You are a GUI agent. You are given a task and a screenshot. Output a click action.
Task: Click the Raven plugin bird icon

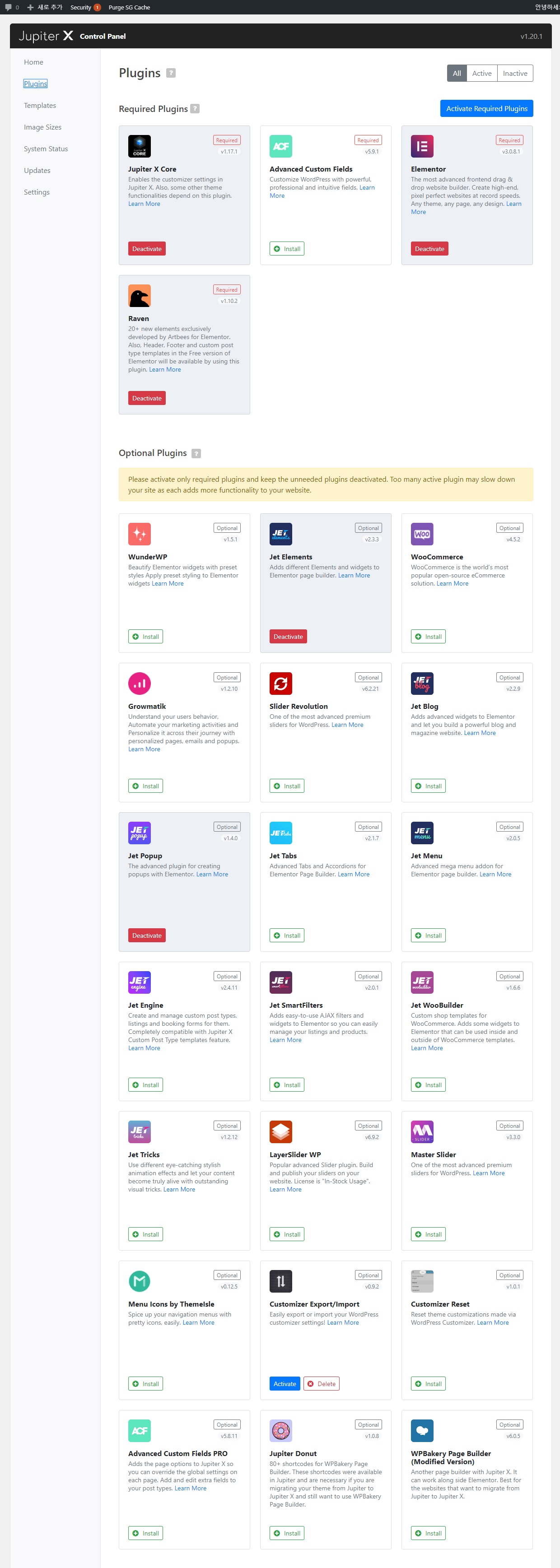140,296
